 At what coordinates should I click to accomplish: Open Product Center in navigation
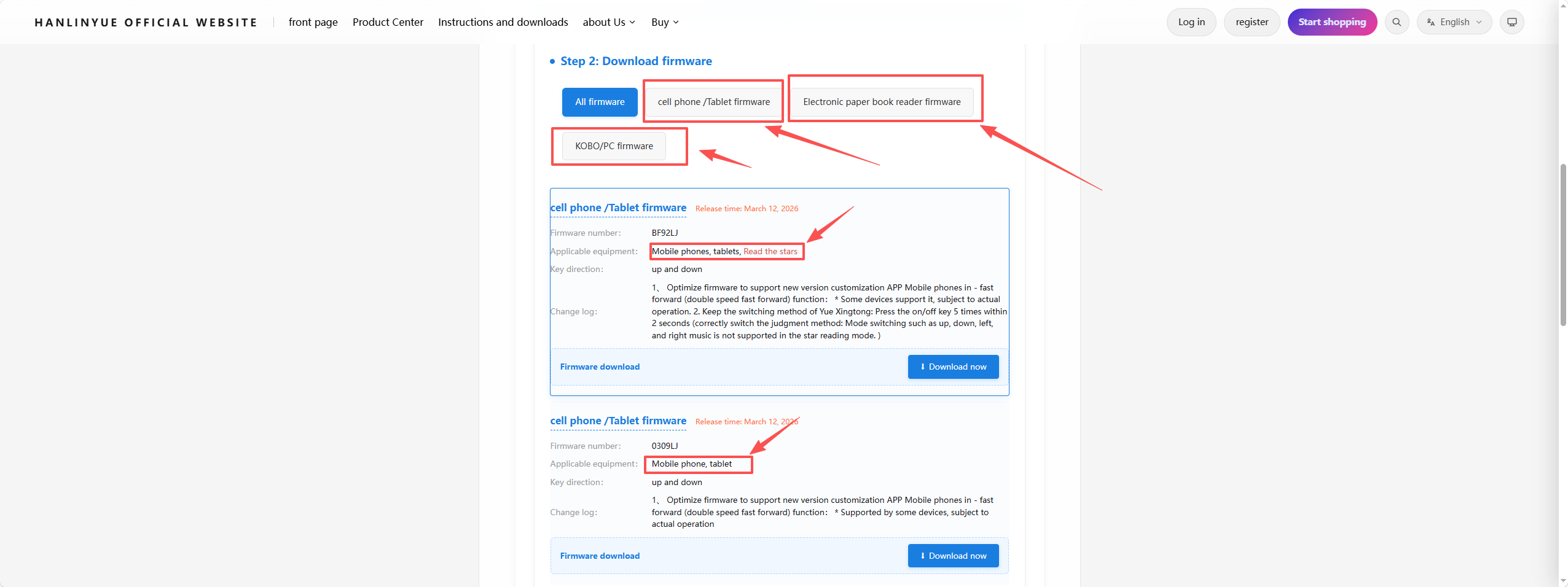click(388, 22)
